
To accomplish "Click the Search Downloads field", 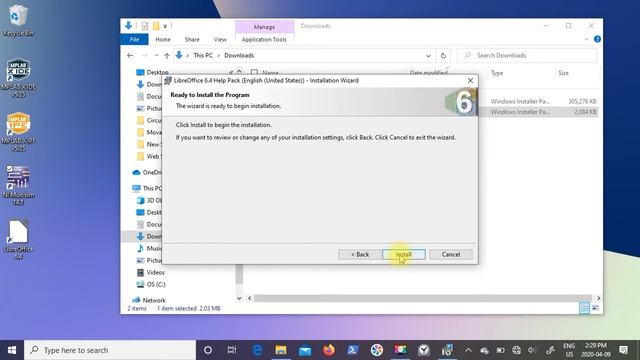I will (527, 56).
